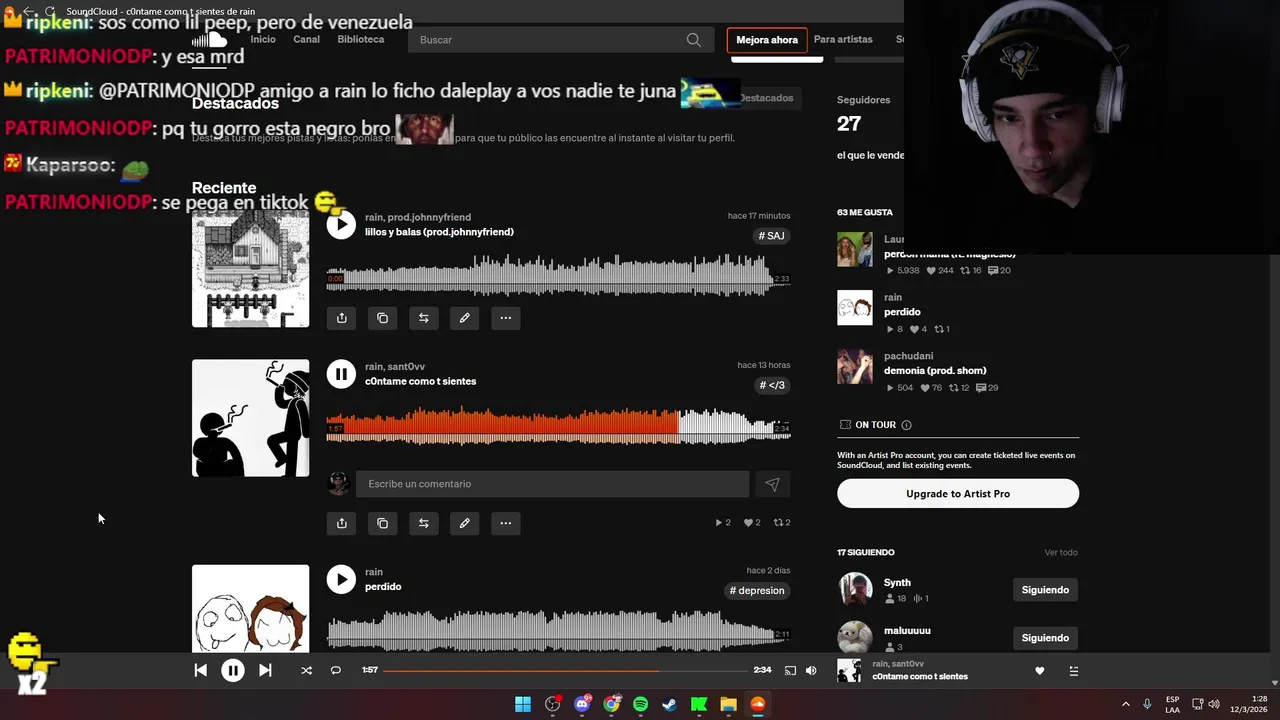Seek within 'lillos y balas' waveform
Viewport: 1280px width, 720px height.
(x=558, y=275)
